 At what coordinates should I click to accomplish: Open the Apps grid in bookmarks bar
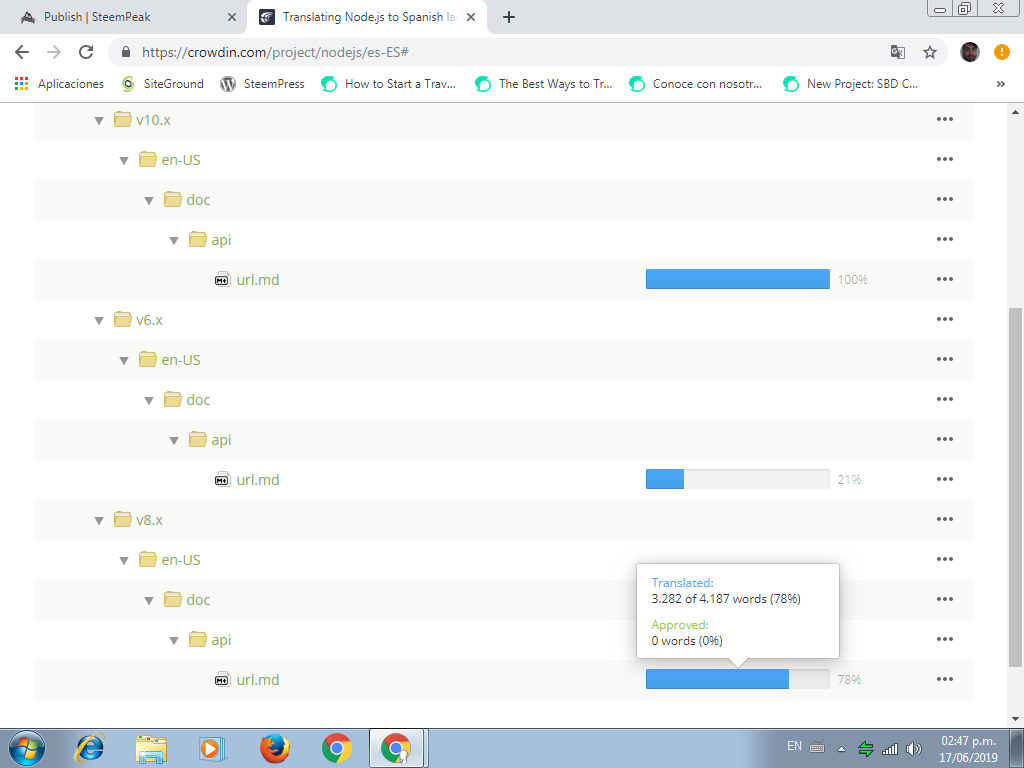coord(22,84)
